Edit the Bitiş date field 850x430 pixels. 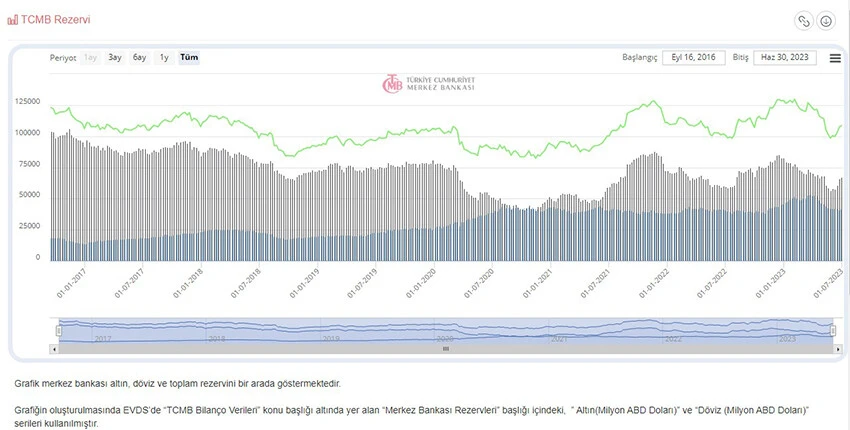tap(785, 58)
